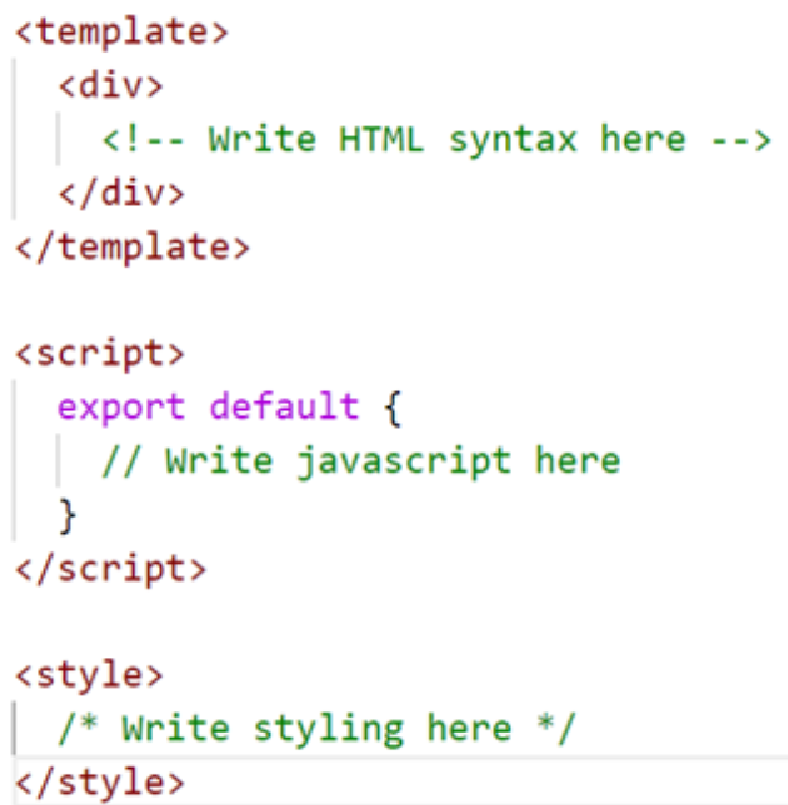Click the opening <script> tag
Image resolution: width=788 pixels, height=805 pixels.
coord(100,354)
